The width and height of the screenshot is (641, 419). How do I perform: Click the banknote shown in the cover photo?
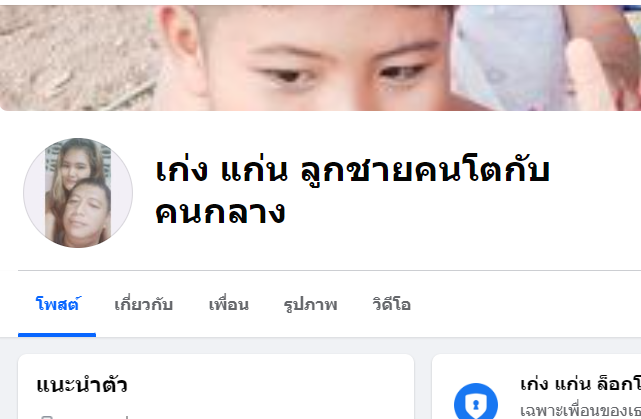pyautogui.click(x=511, y=57)
